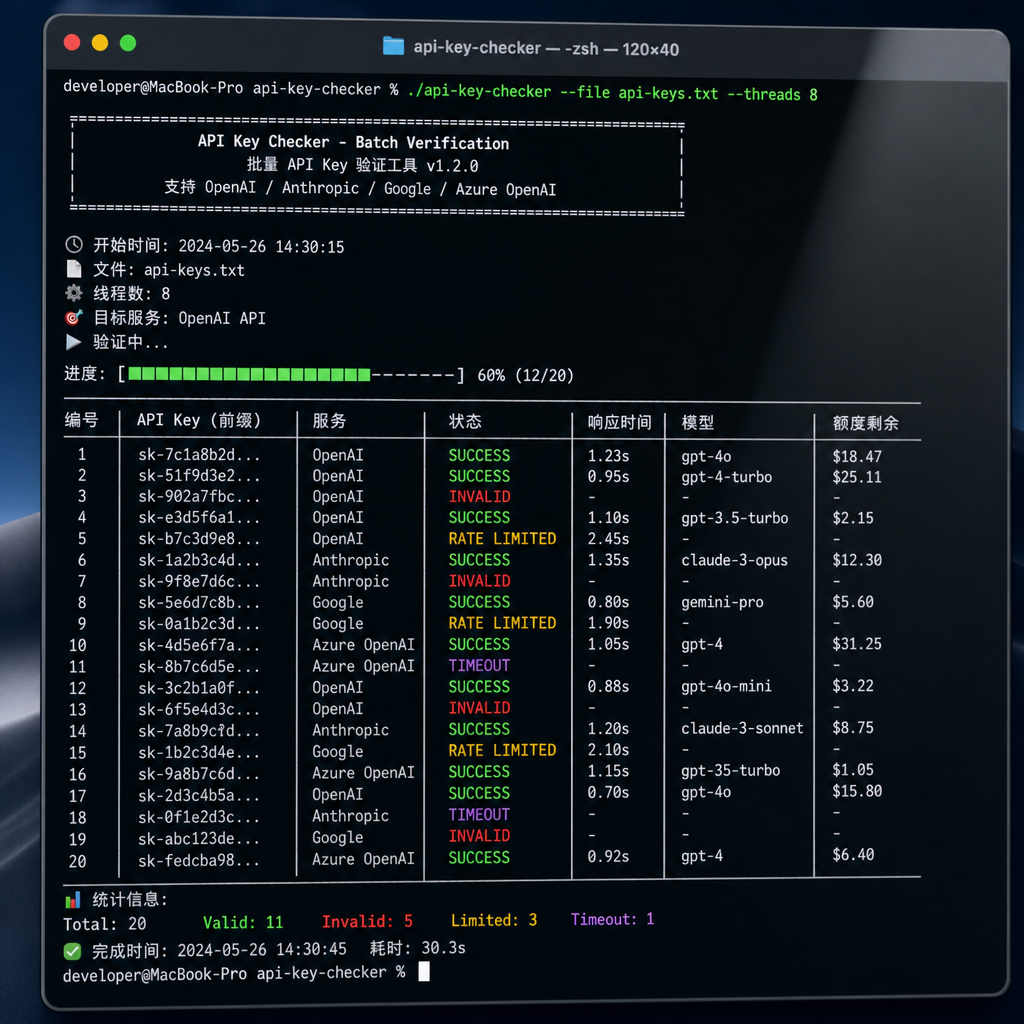This screenshot has height=1024, width=1024.
Task: Click the gear icon beside 线程数
Action: (74, 293)
